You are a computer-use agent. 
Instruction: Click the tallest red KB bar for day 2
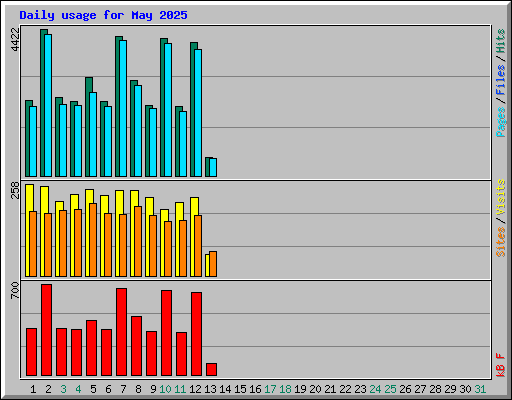(x=47, y=330)
